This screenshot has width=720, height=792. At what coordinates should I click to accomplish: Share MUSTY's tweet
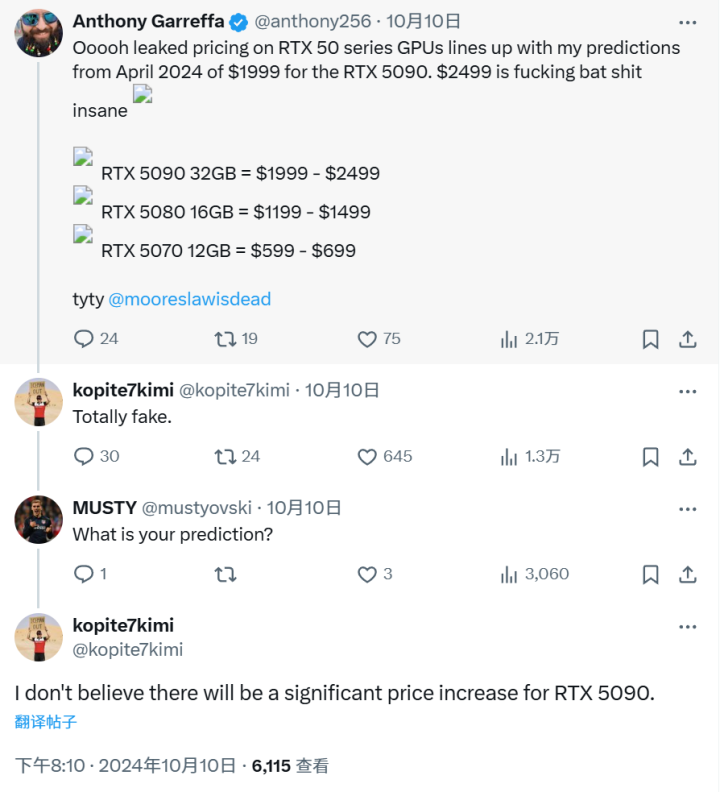(x=688, y=574)
